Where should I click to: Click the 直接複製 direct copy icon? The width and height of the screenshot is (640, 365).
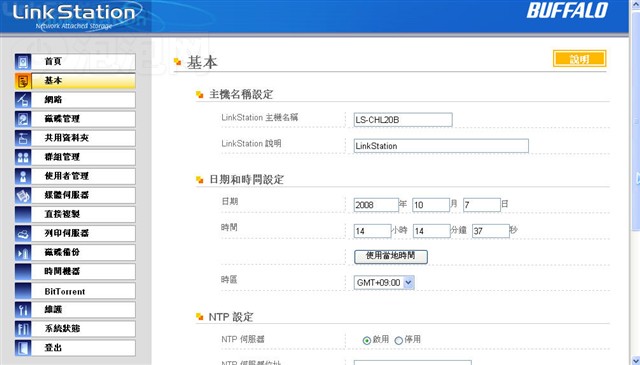click(23, 214)
